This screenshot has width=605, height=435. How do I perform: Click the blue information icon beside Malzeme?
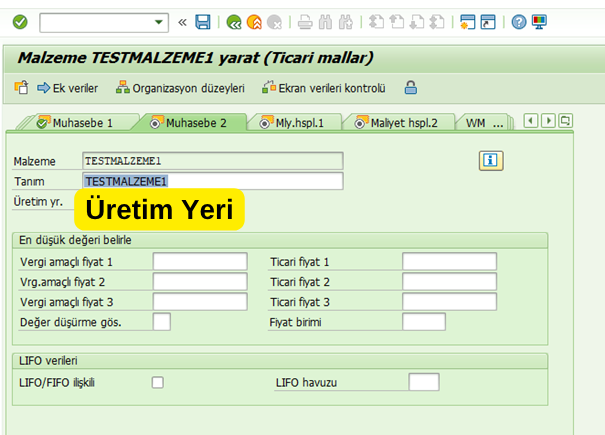coord(489,160)
